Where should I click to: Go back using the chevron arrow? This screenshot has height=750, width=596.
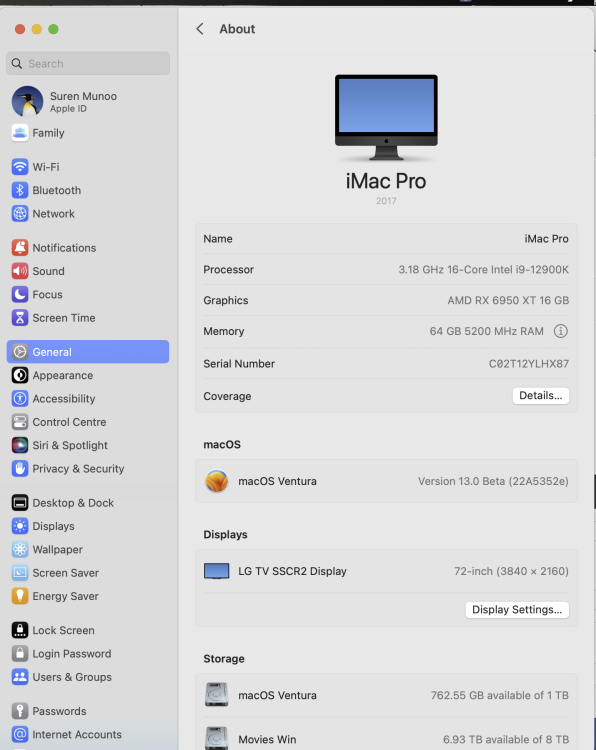200,29
